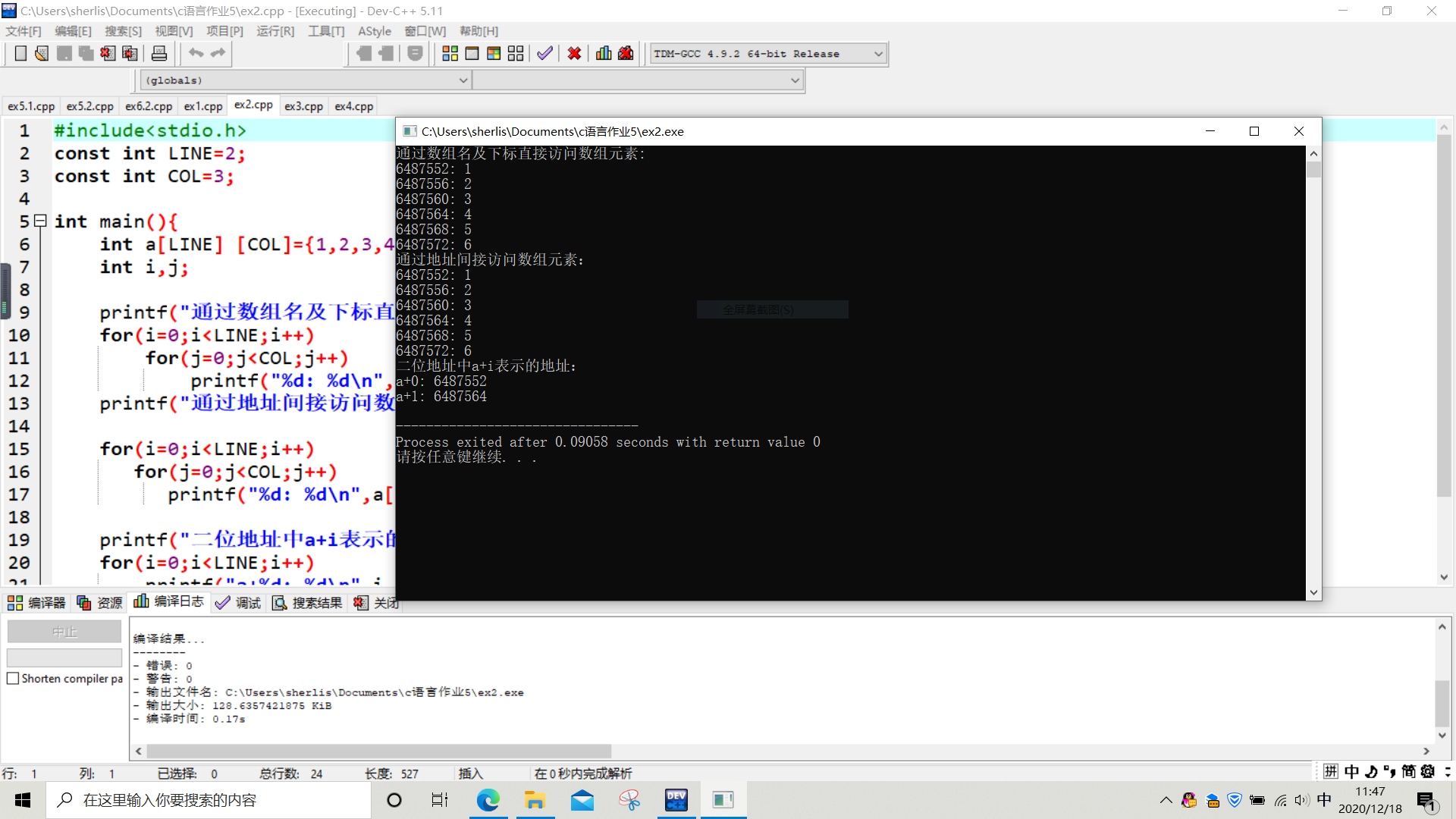Screen dimensions: 1456x819
Task: Expand the (globals) scope dropdown
Action: 463,80
